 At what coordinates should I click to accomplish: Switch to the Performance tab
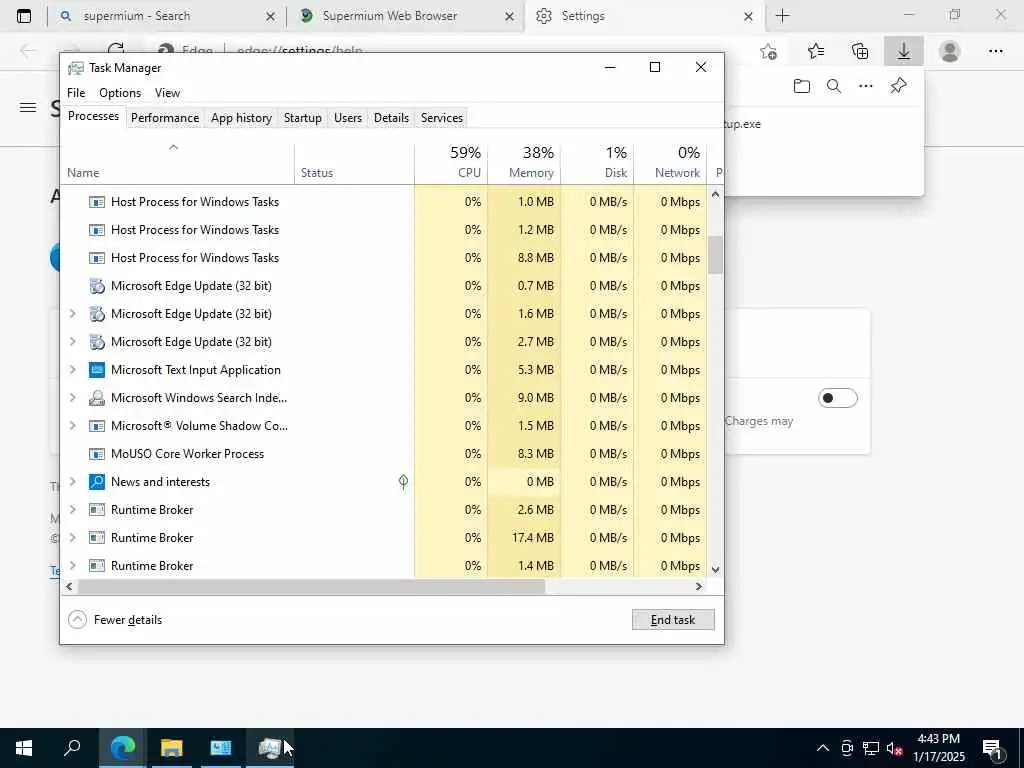pos(165,118)
